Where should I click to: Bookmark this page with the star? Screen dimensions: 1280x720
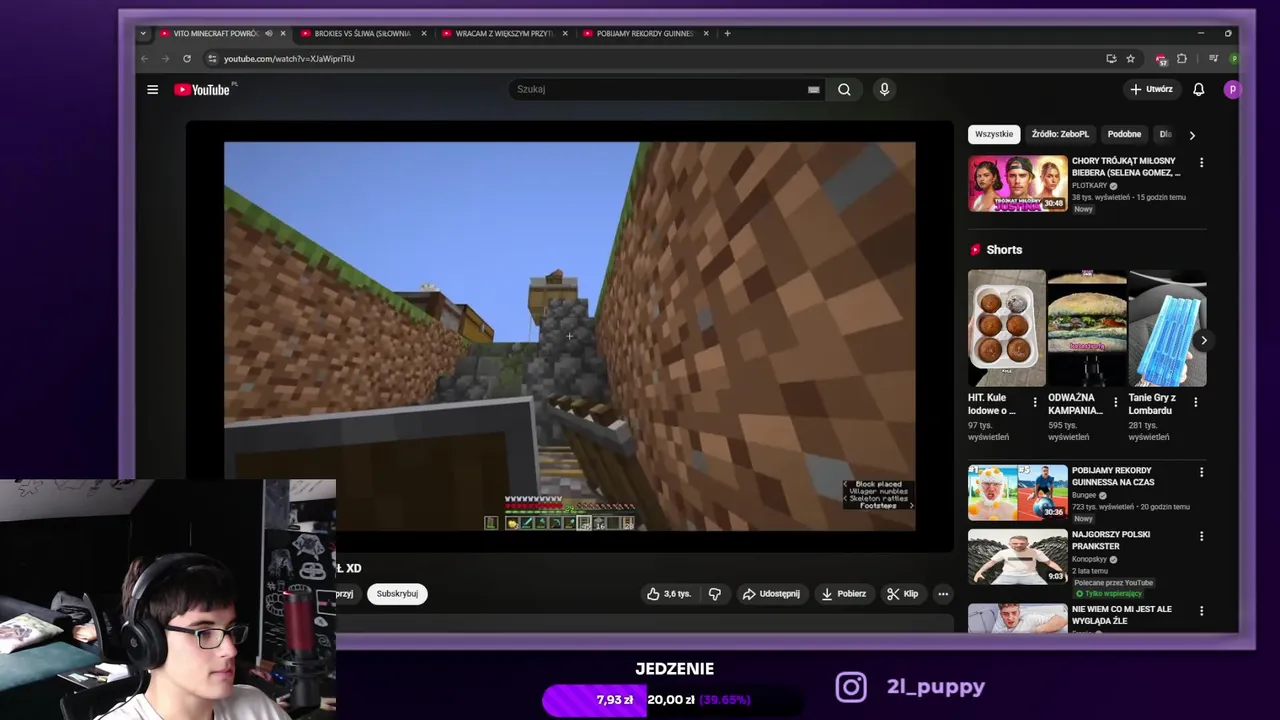click(1130, 58)
